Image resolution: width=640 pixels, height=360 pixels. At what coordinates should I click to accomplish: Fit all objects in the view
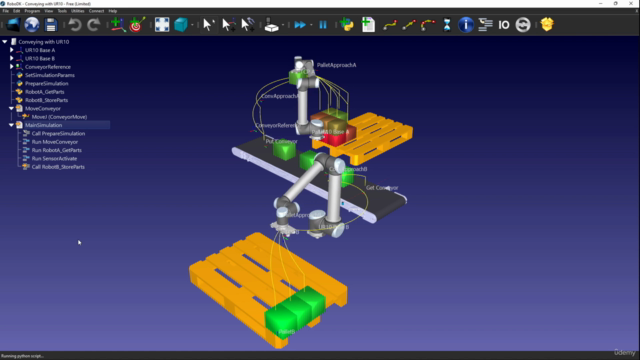(162, 25)
